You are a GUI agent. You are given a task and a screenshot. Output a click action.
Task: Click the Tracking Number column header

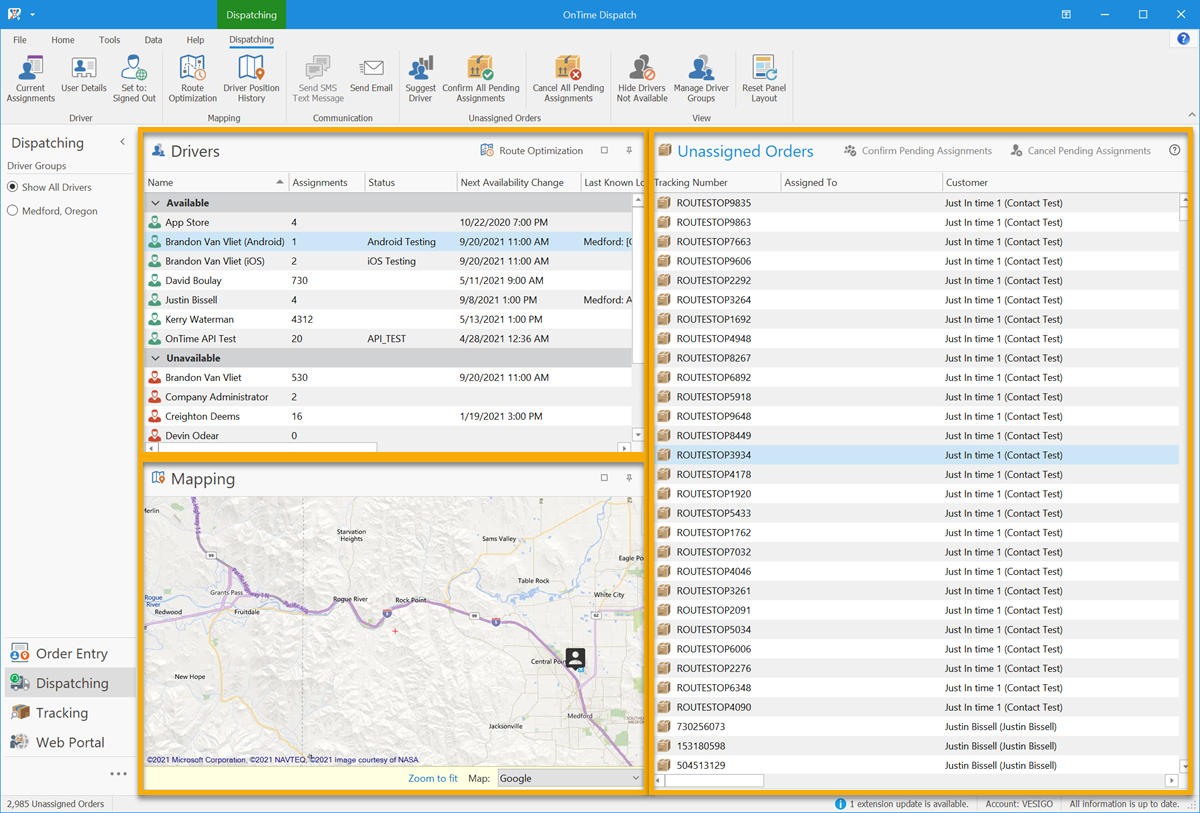pos(715,183)
